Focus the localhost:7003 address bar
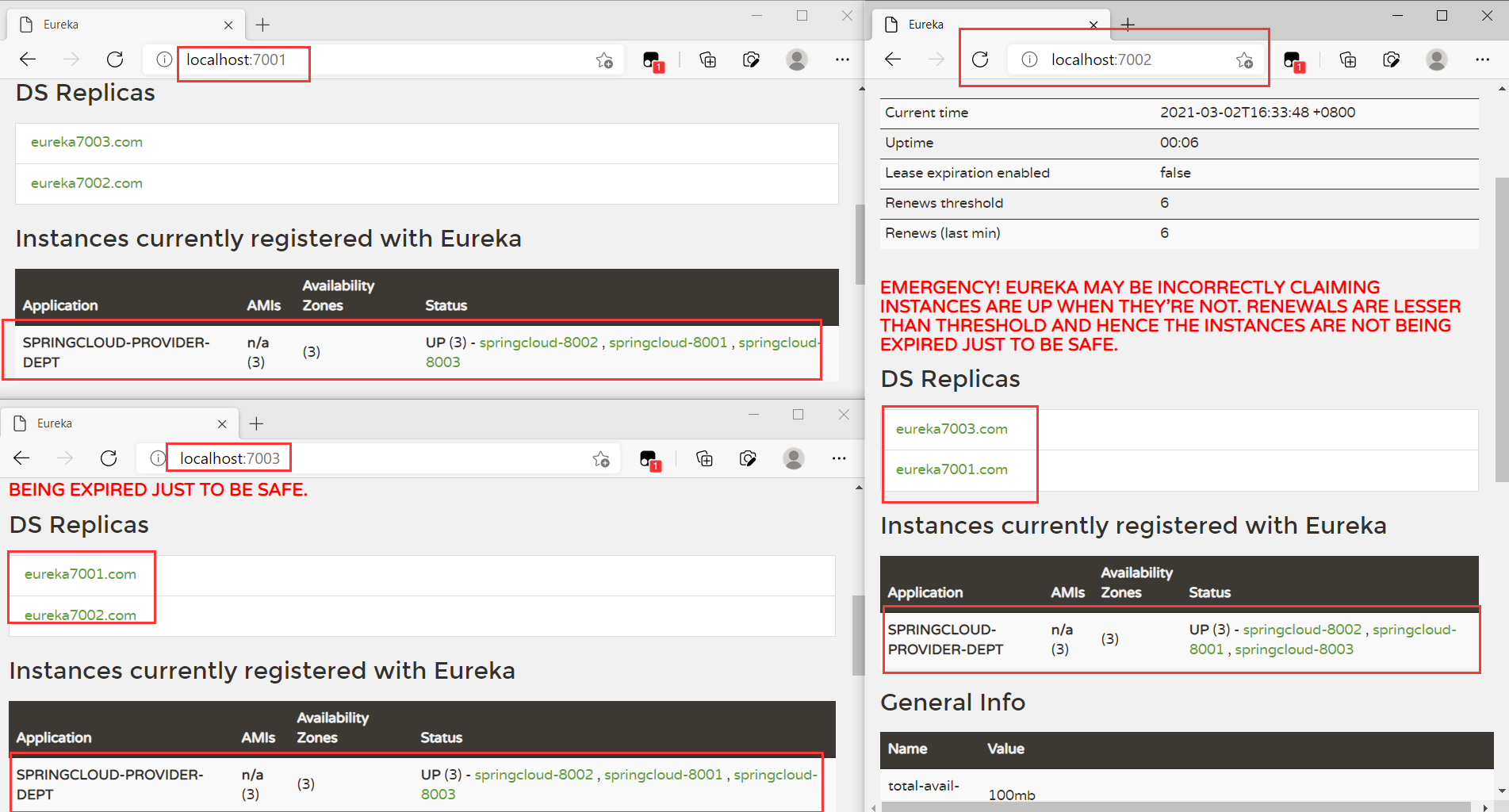Image resolution: width=1509 pixels, height=812 pixels. (x=377, y=458)
